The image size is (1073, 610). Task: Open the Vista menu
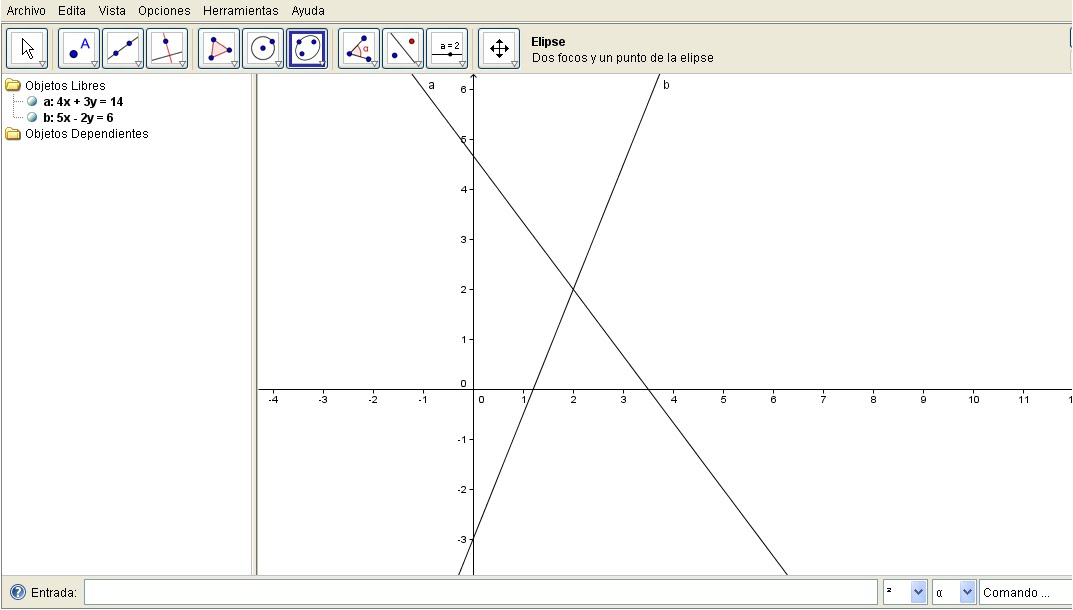point(111,10)
